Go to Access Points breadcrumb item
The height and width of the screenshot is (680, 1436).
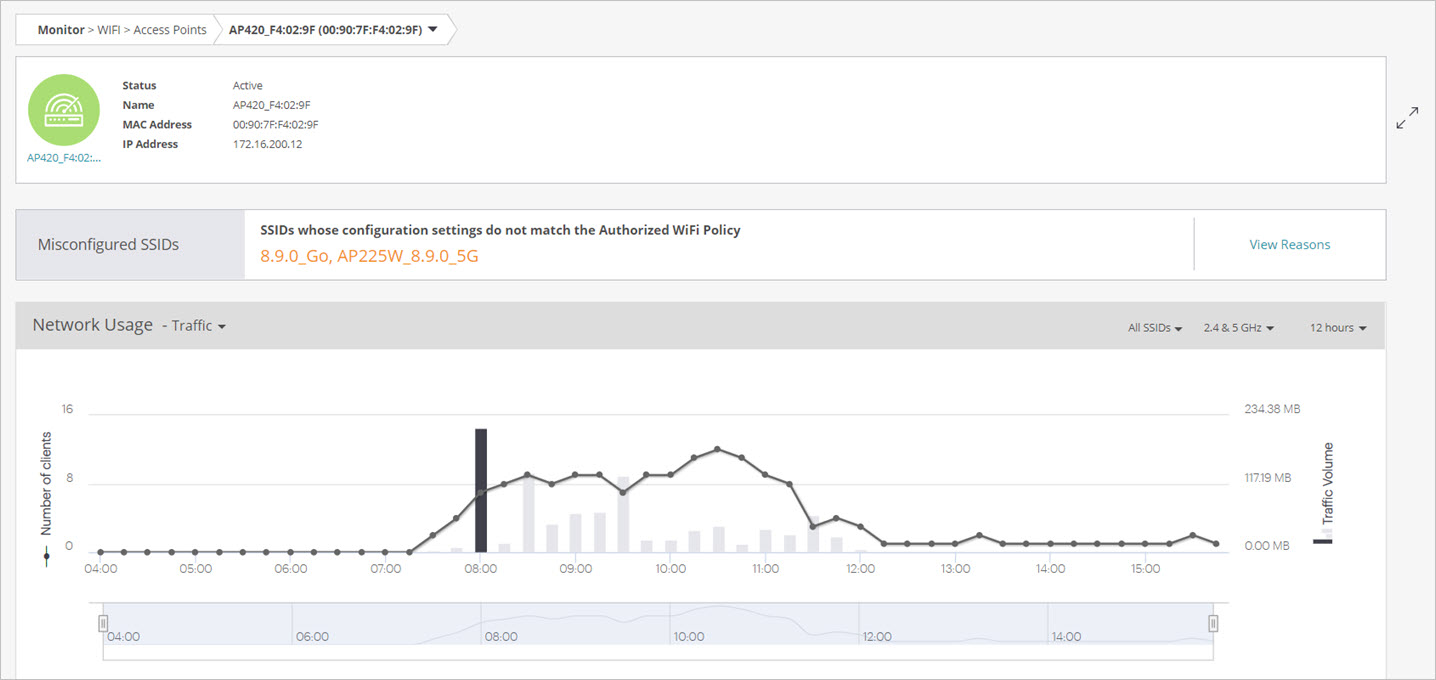point(170,30)
